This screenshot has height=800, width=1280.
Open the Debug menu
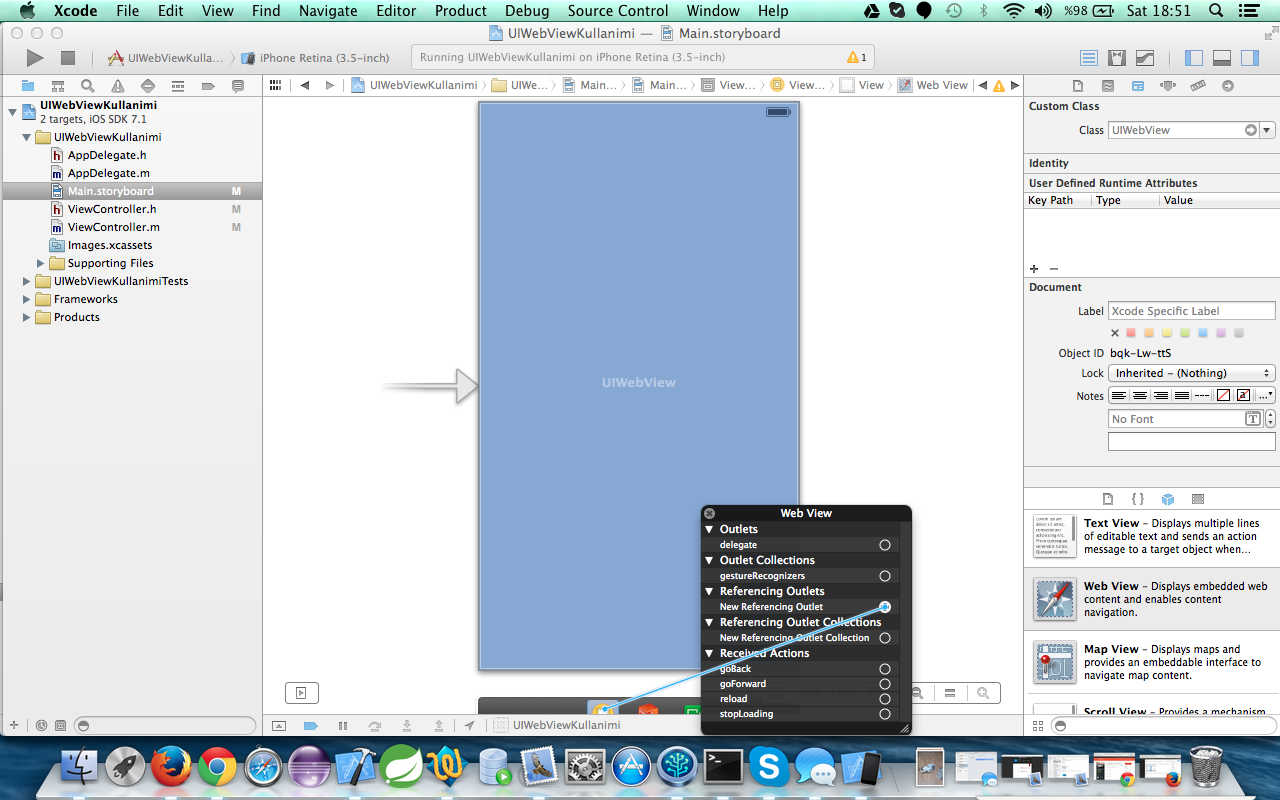point(527,11)
